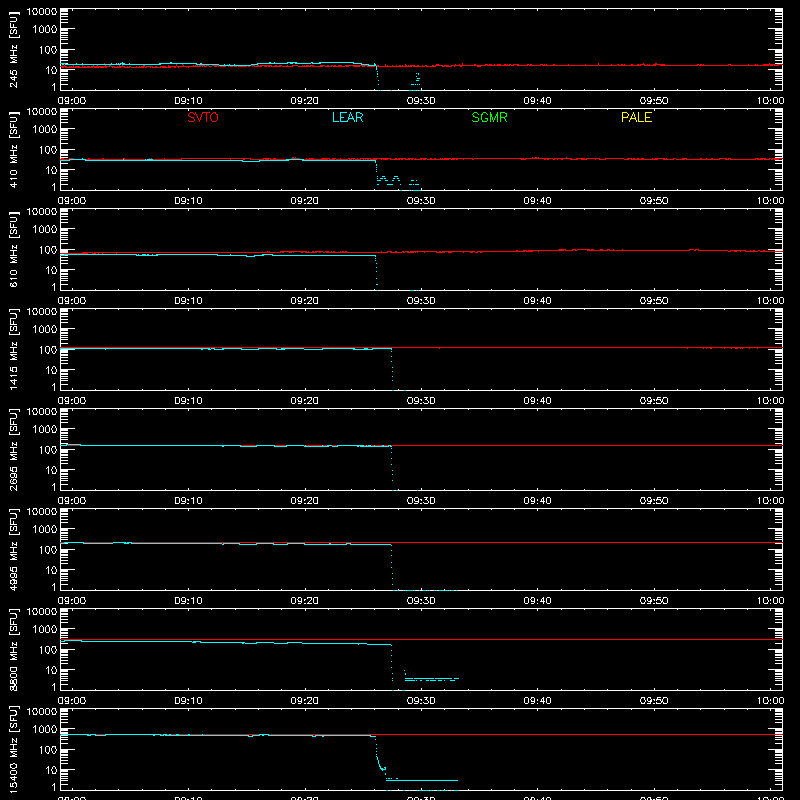This screenshot has height=800, width=800.
Task: Click the 09:50 tick label under the 8800 MHz plot
Action: 654,701
